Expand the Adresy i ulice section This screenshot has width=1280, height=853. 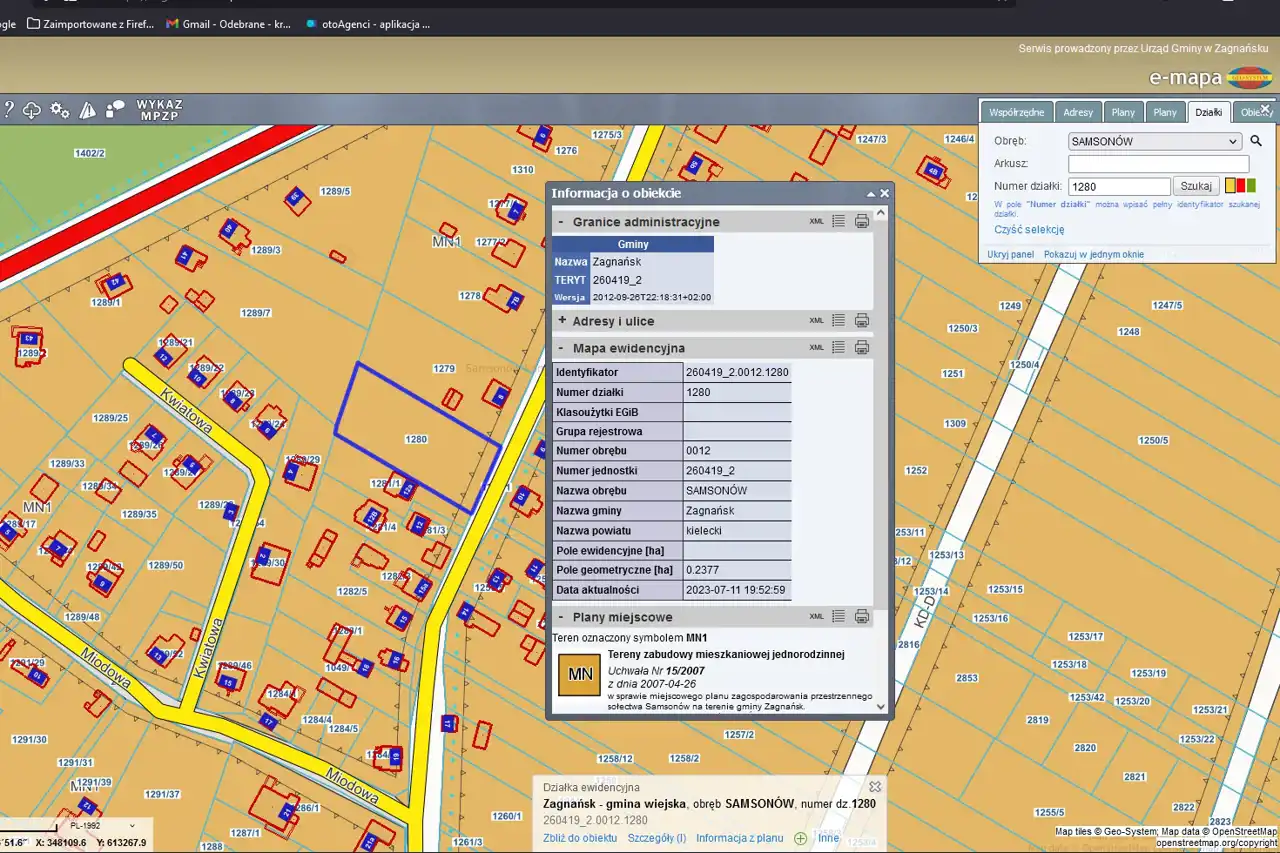[562, 321]
